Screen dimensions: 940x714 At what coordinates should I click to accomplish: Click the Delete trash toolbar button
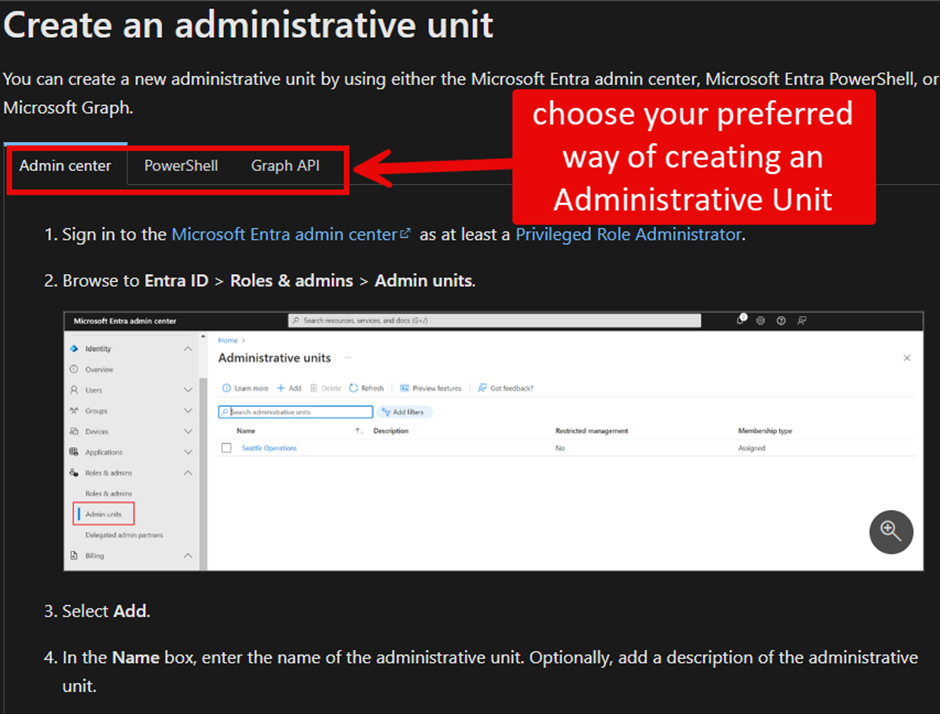[x=326, y=388]
